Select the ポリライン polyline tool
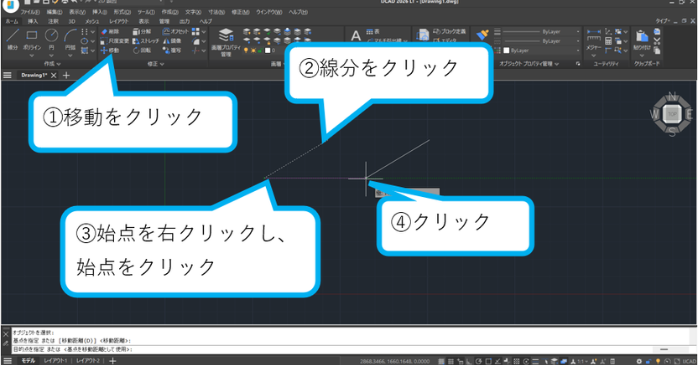Image resolution: width=698 pixels, height=365 pixels. click(32, 39)
